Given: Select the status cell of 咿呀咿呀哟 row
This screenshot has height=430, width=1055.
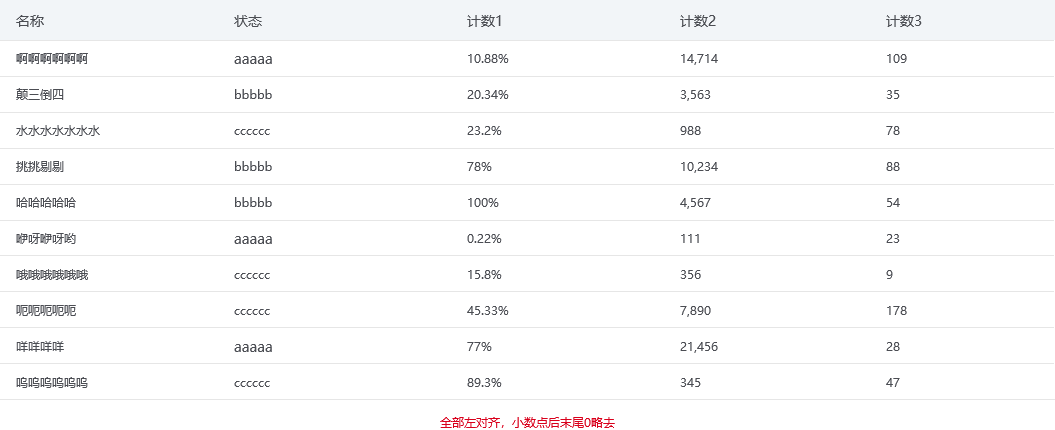Looking at the screenshot, I should tap(253, 239).
